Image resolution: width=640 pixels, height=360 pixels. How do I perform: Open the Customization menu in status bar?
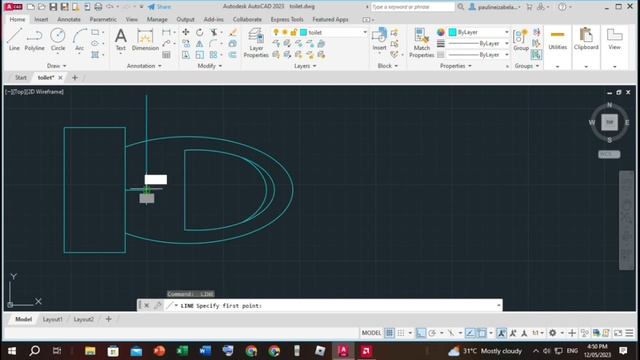point(629,333)
